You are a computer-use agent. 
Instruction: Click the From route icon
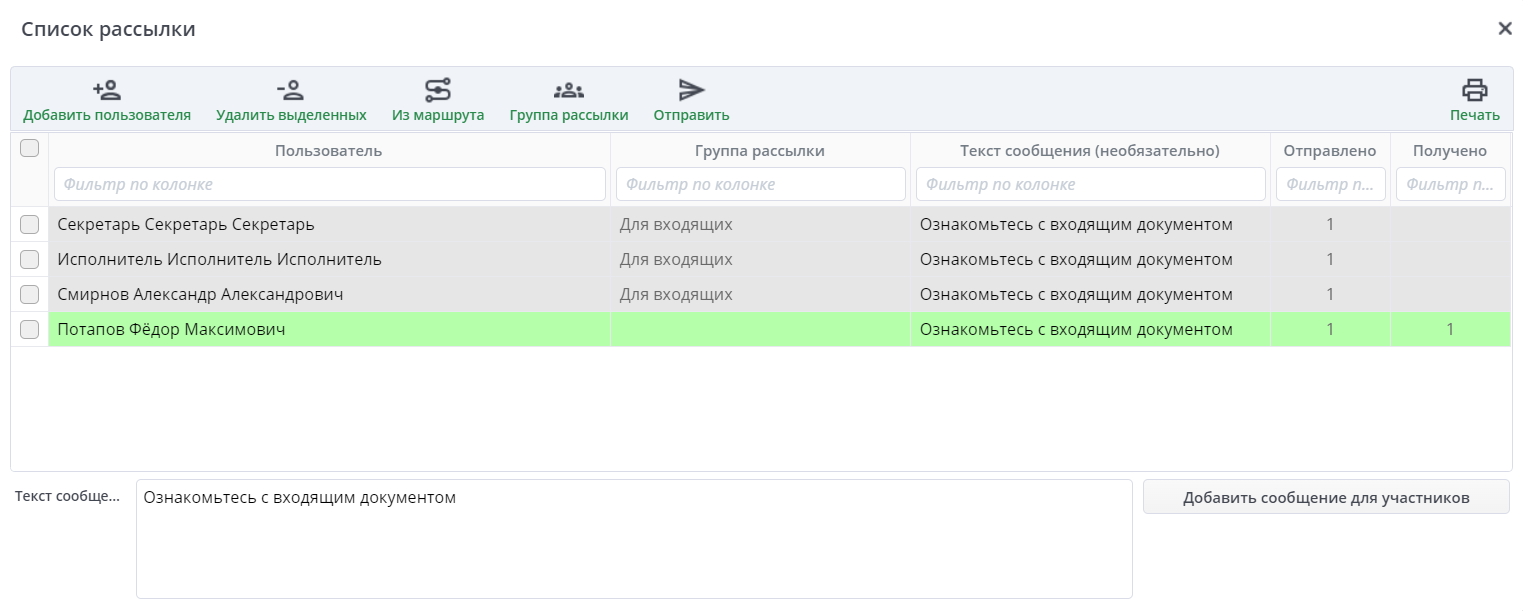pos(438,91)
